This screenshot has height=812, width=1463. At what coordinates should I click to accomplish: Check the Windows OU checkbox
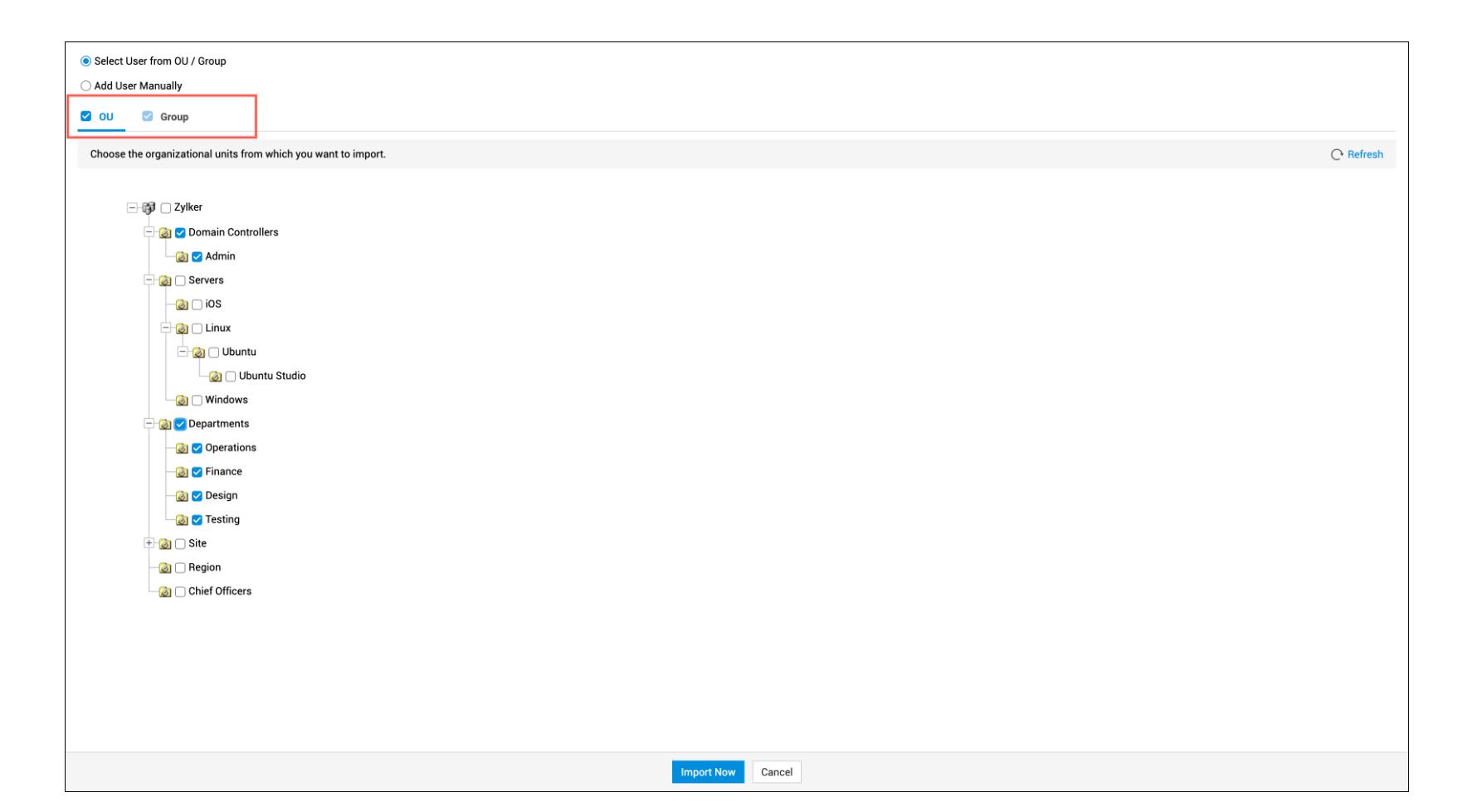(197, 401)
